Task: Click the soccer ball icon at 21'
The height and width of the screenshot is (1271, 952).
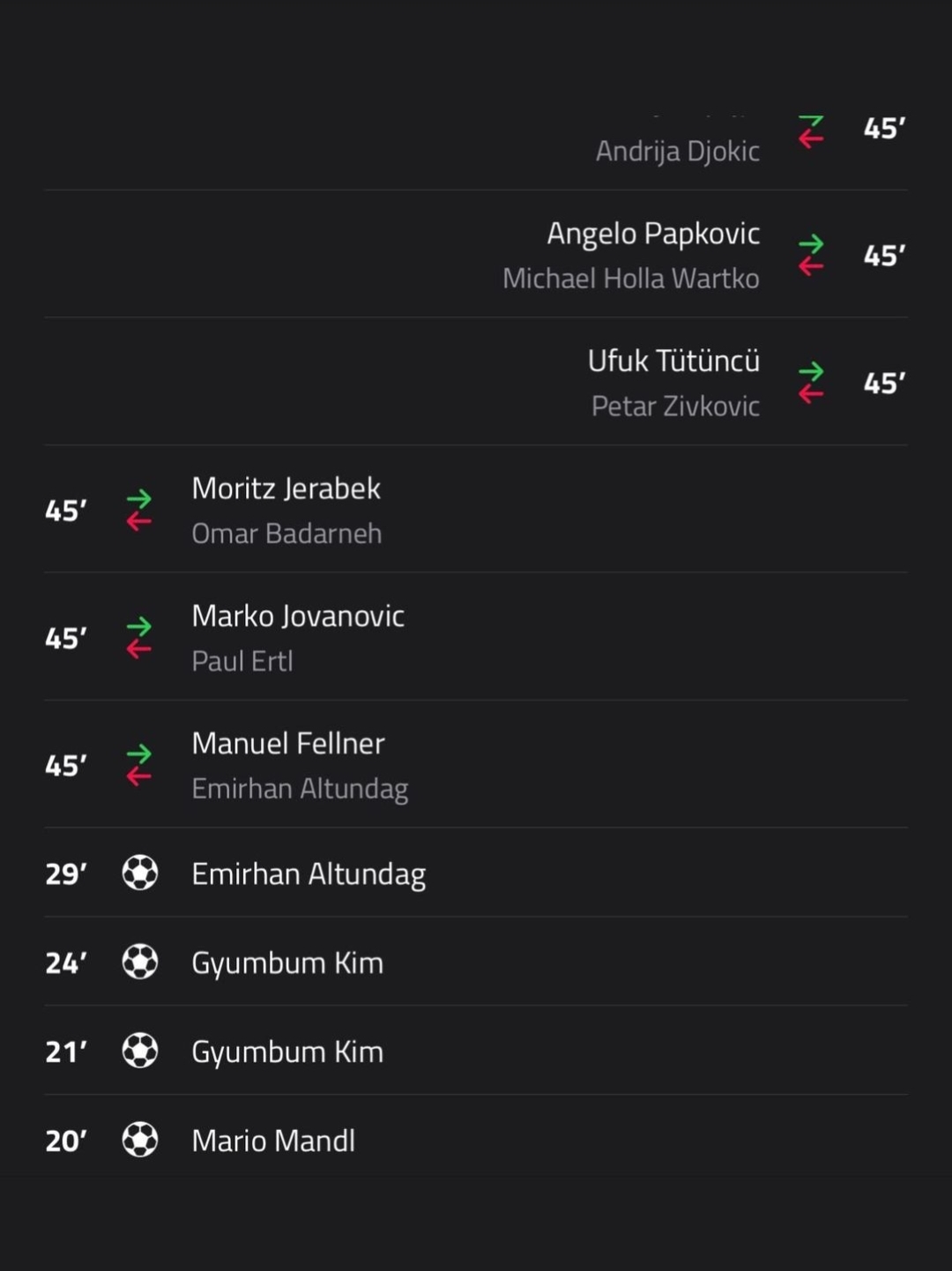Action: coord(140,1051)
